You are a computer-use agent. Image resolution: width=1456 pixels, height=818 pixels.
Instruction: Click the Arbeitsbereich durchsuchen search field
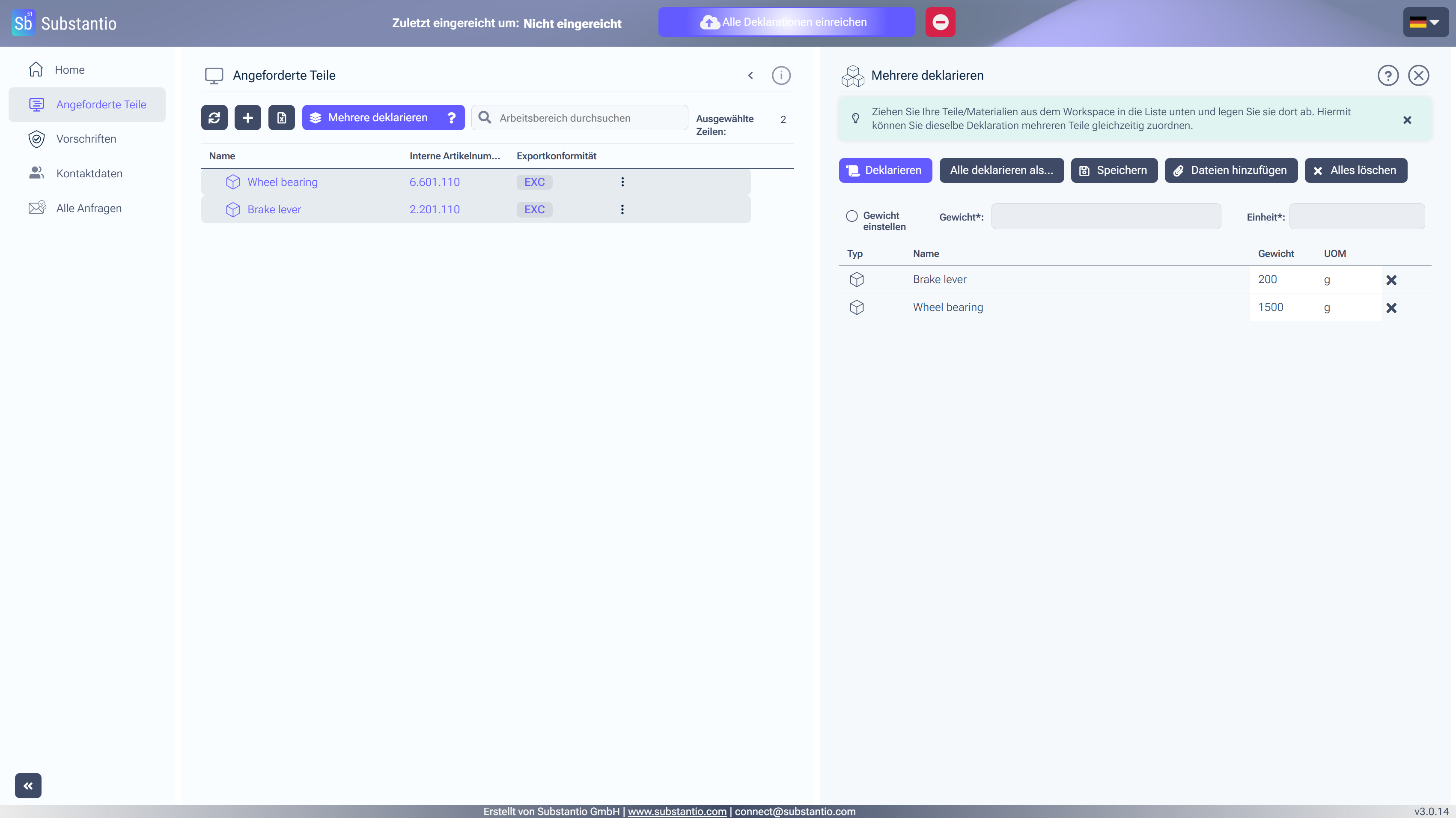(x=588, y=118)
